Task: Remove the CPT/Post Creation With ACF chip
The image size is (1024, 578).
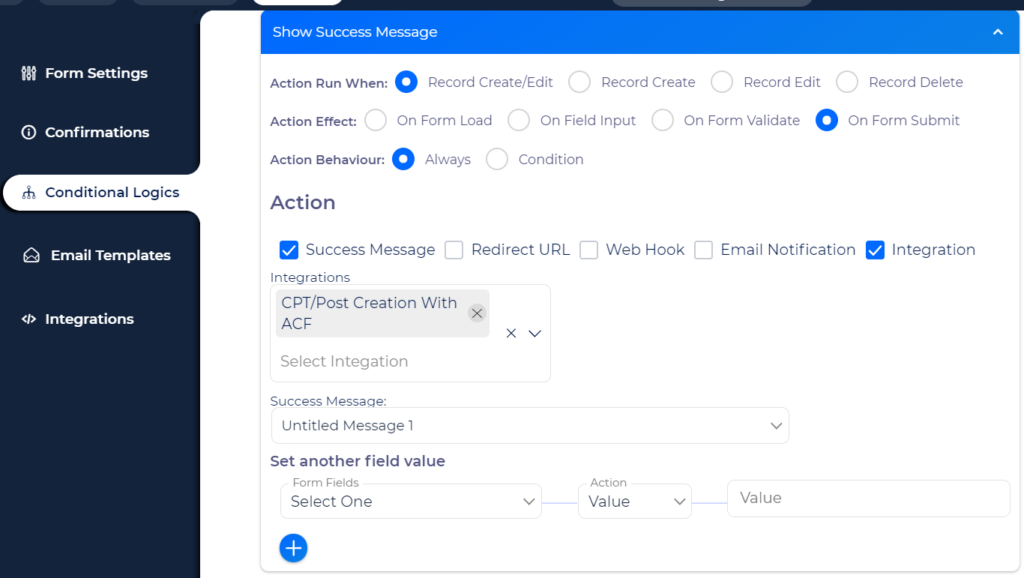Action: point(477,313)
